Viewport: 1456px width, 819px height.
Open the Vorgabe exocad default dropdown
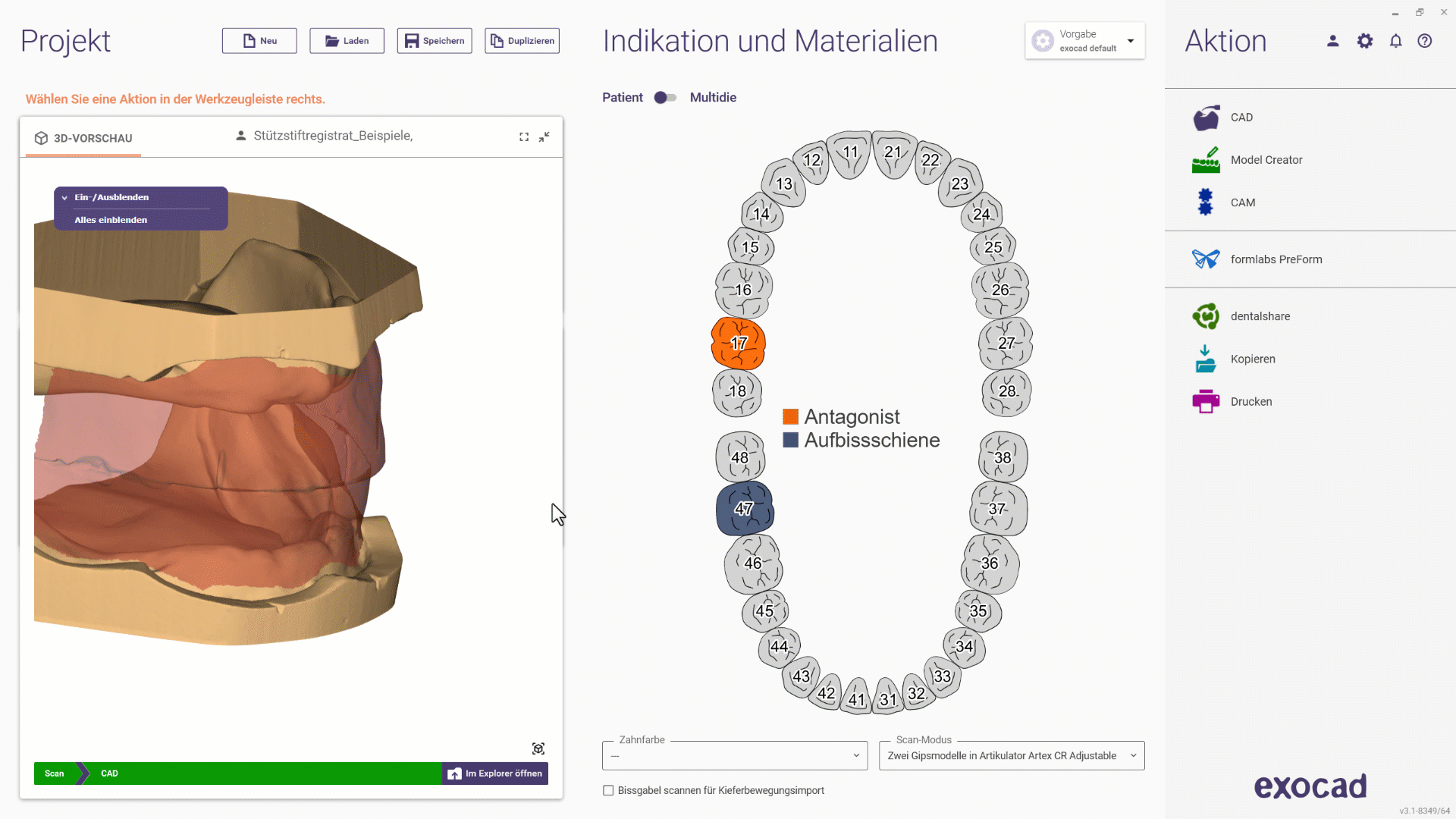click(x=1084, y=41)
